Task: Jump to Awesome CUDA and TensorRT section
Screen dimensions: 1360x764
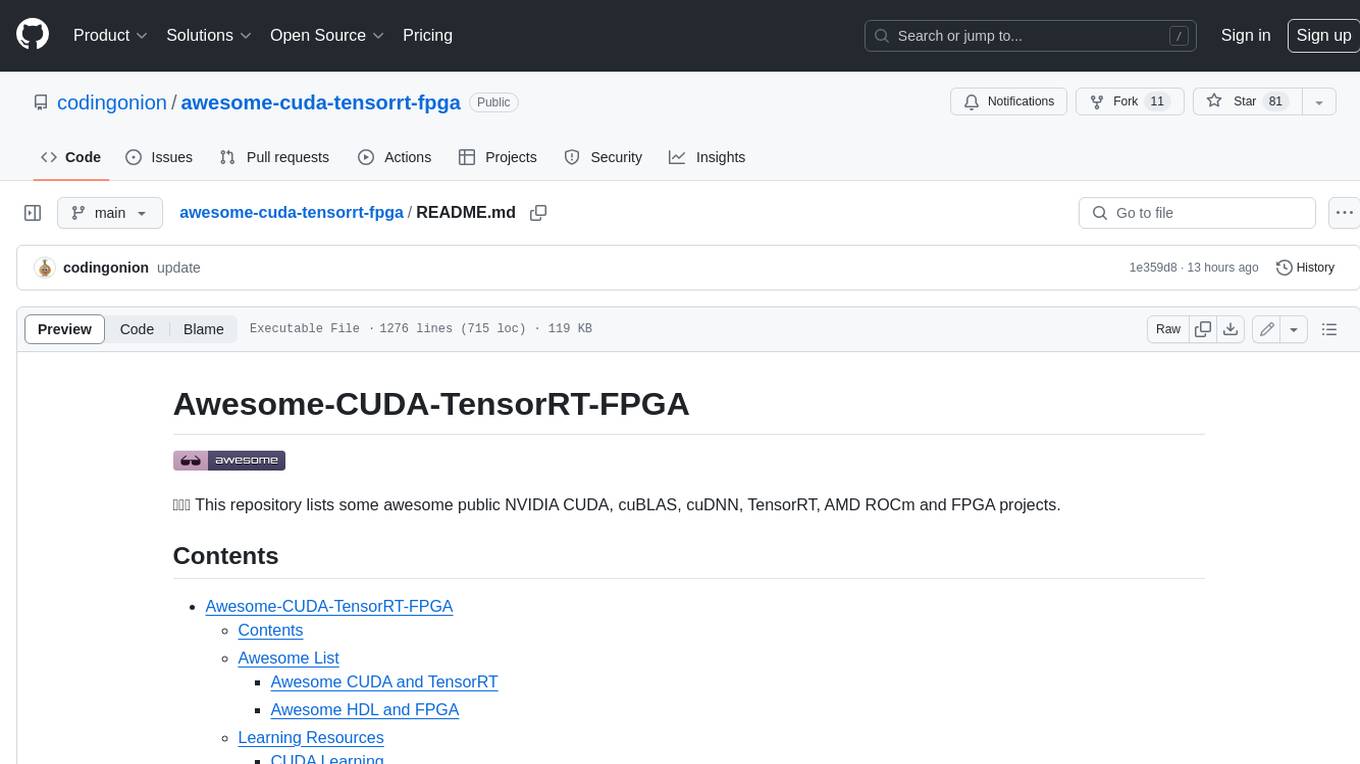Action: [x=384, y=682]
